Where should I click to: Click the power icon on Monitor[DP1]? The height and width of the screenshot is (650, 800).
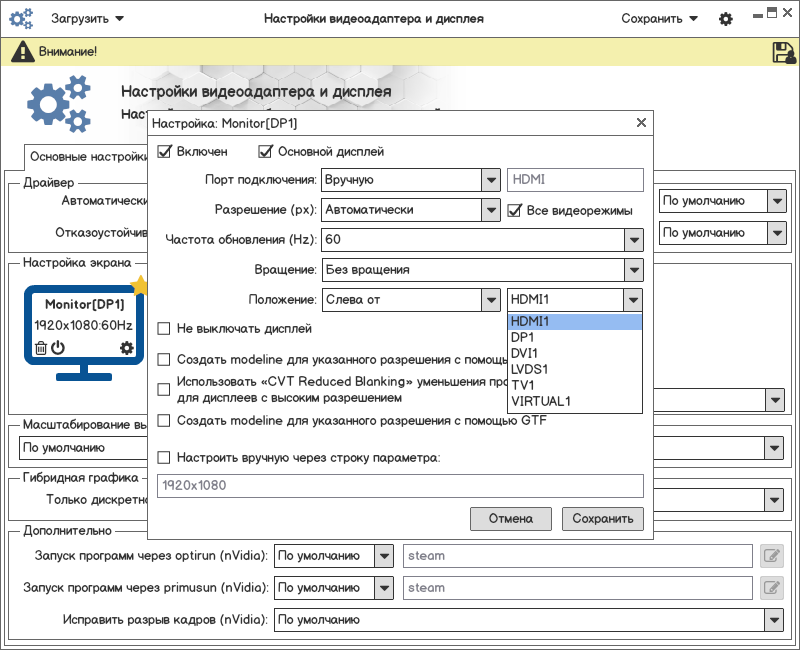[58, 348]
